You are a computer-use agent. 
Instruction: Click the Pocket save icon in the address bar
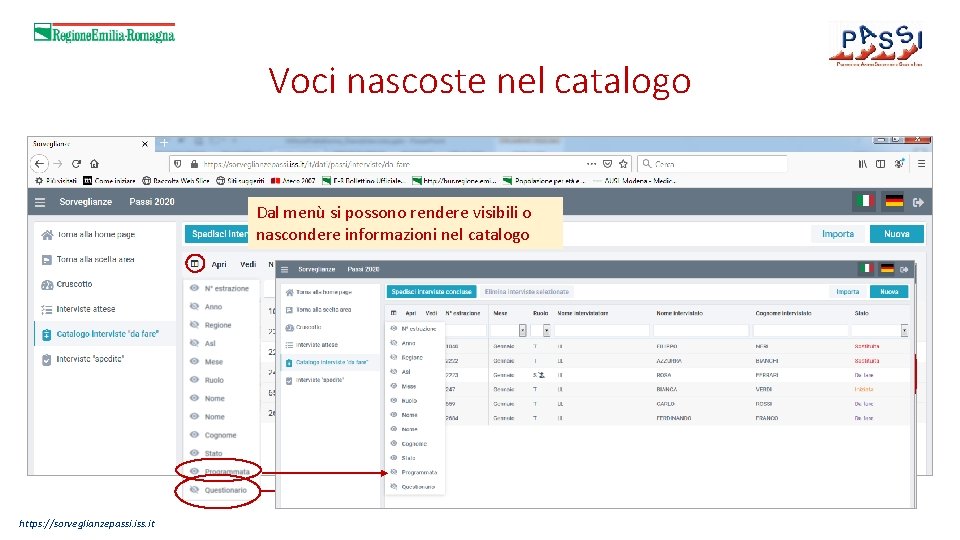tap(607, 164)
